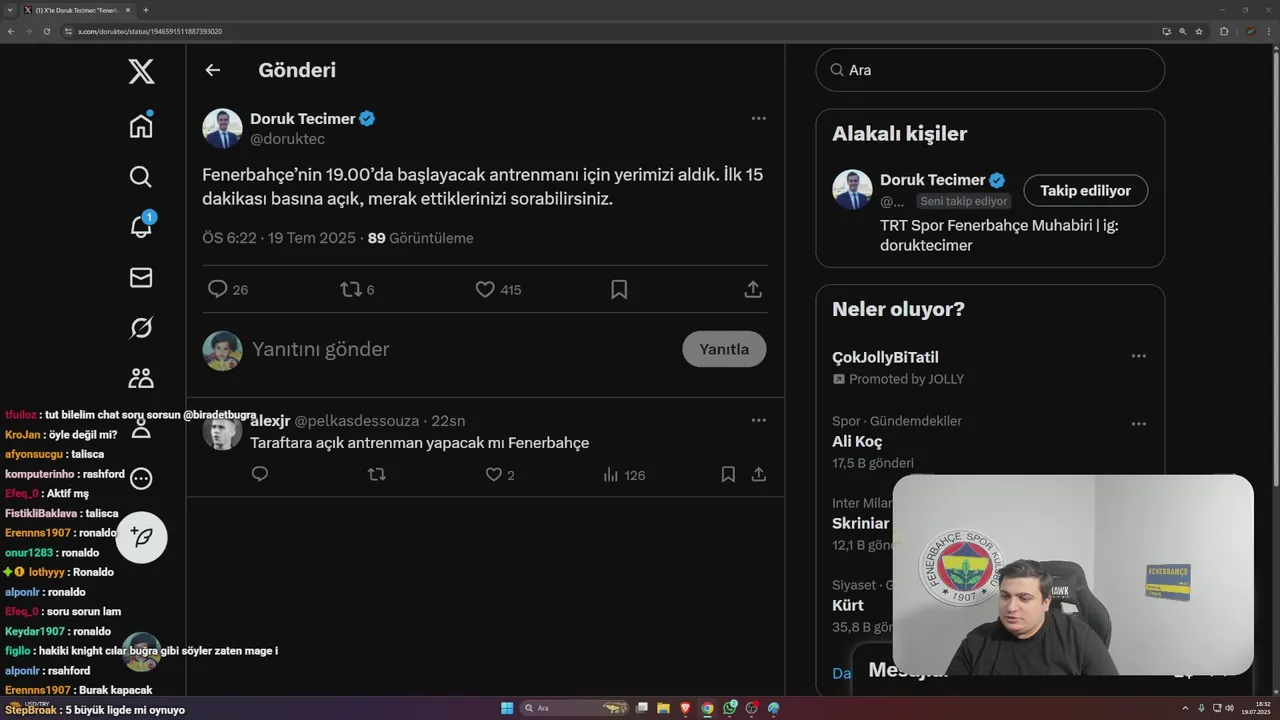Screen dimensions: 1280x720
Task: Show hidden system tray icons
Action: (x=1187, y=708)
